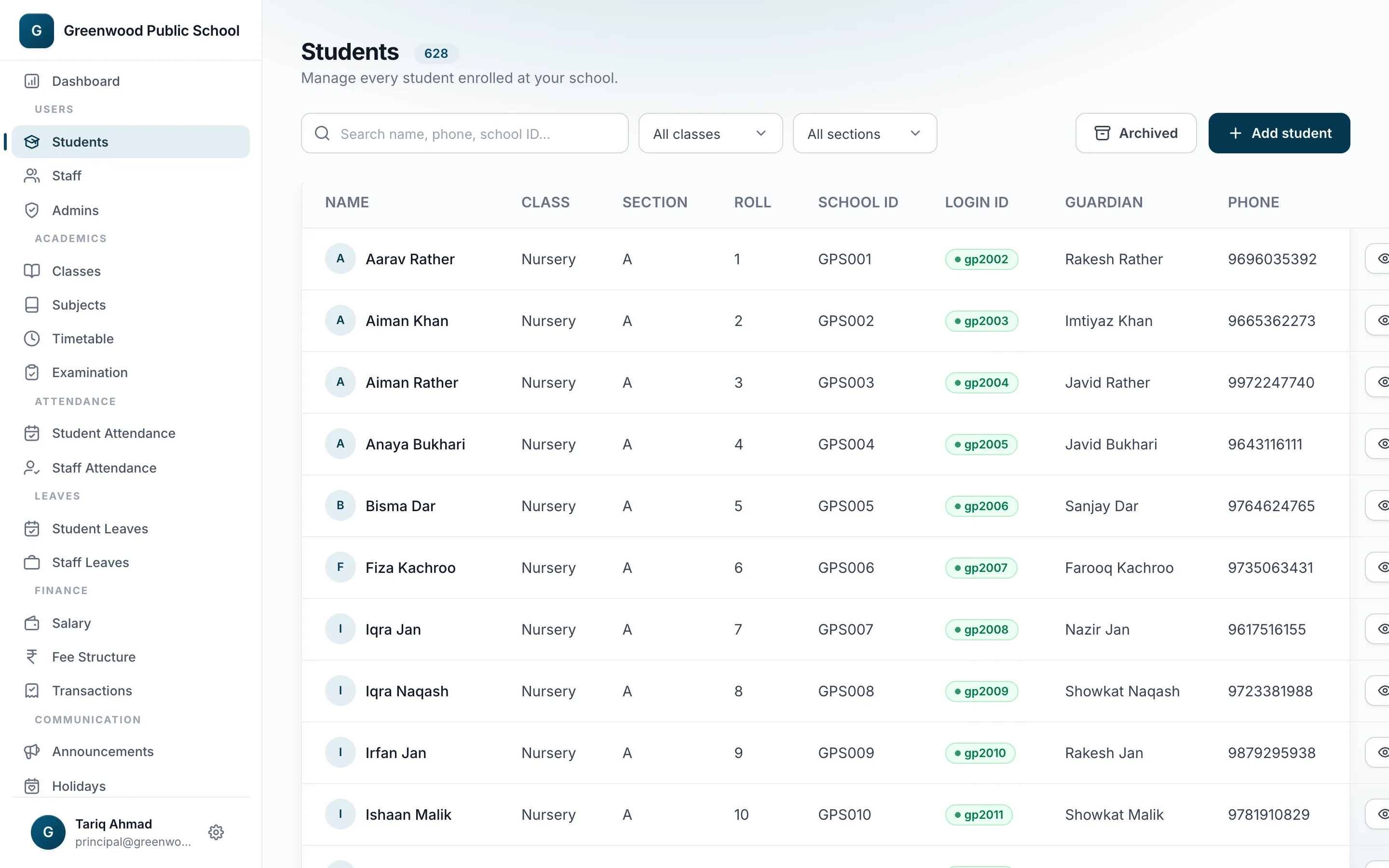The height and width of the screenshot is (868, 1389).
Task: Open the All sections dropdown
Action: pos(865,133)
